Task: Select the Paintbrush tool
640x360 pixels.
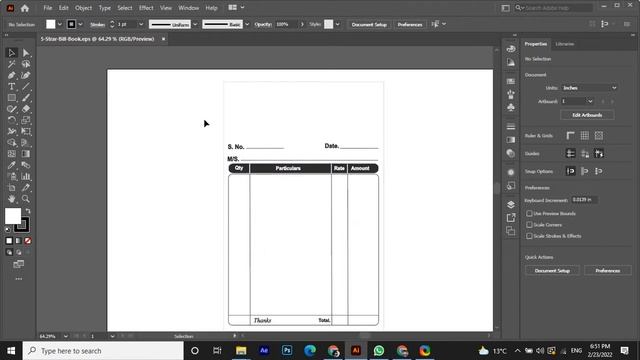Action: click(x=26, y=98)
